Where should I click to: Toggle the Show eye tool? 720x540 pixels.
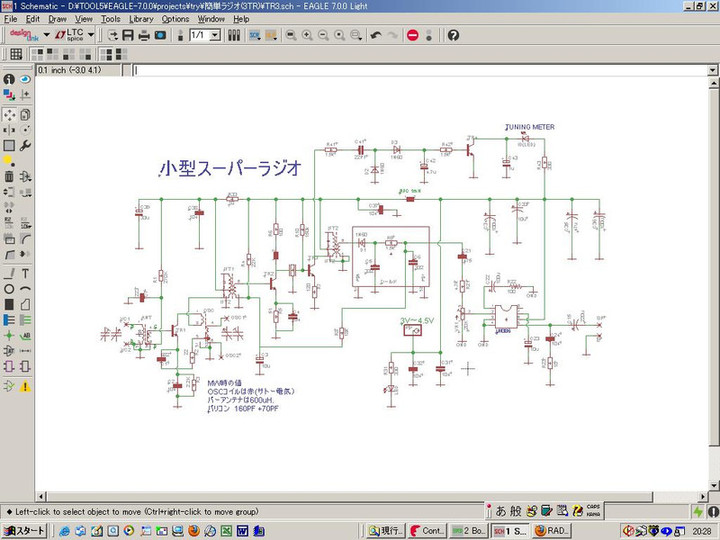pos(24,79)
